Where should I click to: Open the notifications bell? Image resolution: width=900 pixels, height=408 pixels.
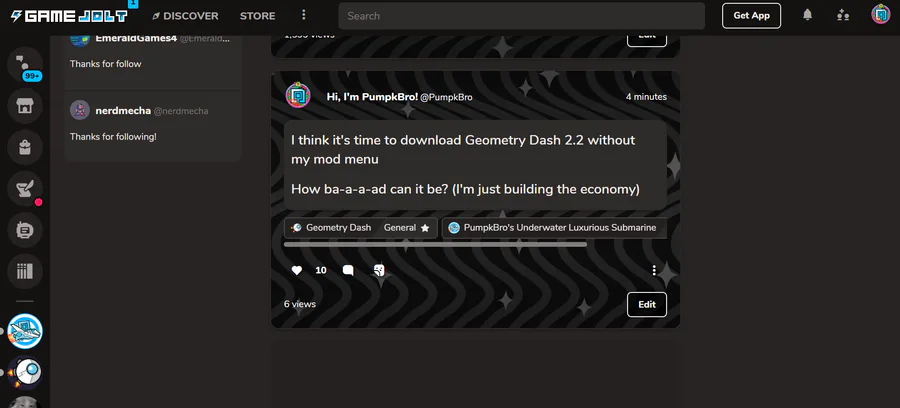[808, 15]
